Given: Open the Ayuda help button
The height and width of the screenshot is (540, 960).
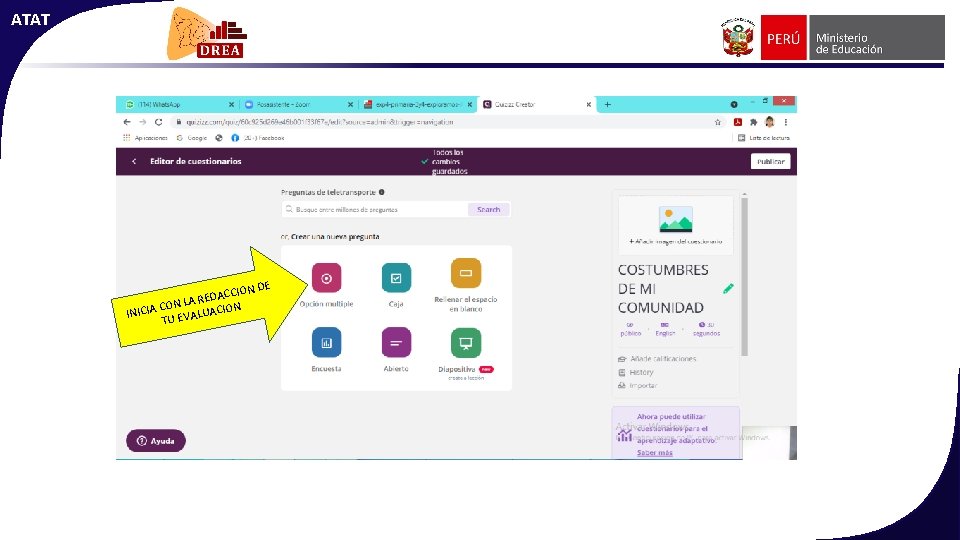Looking at the screenshot, I should (156, 441).
